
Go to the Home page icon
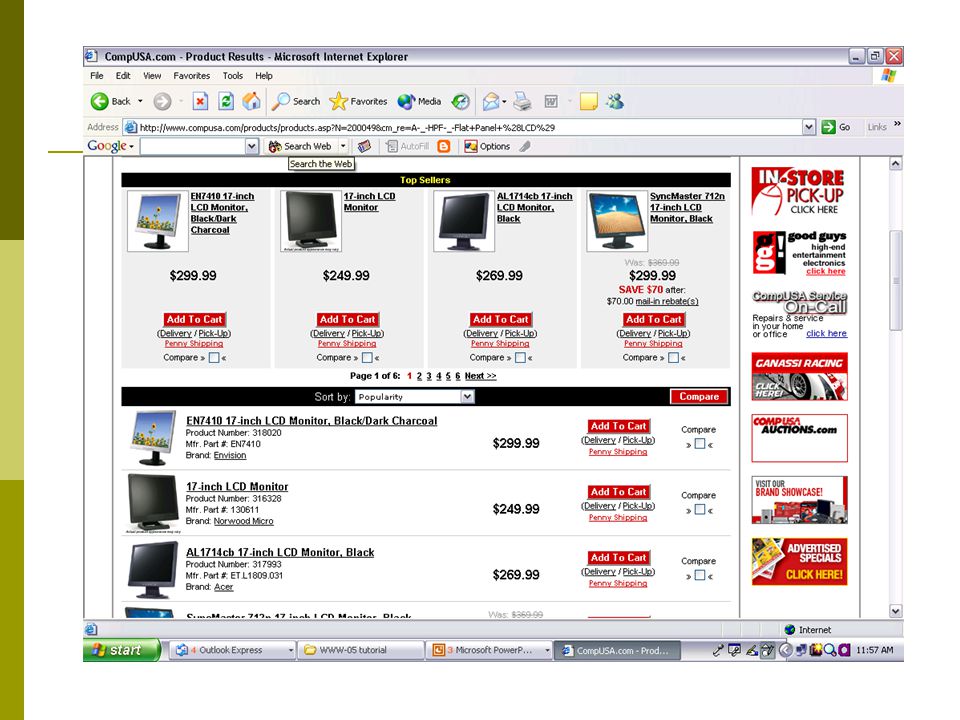click(251, 101)
